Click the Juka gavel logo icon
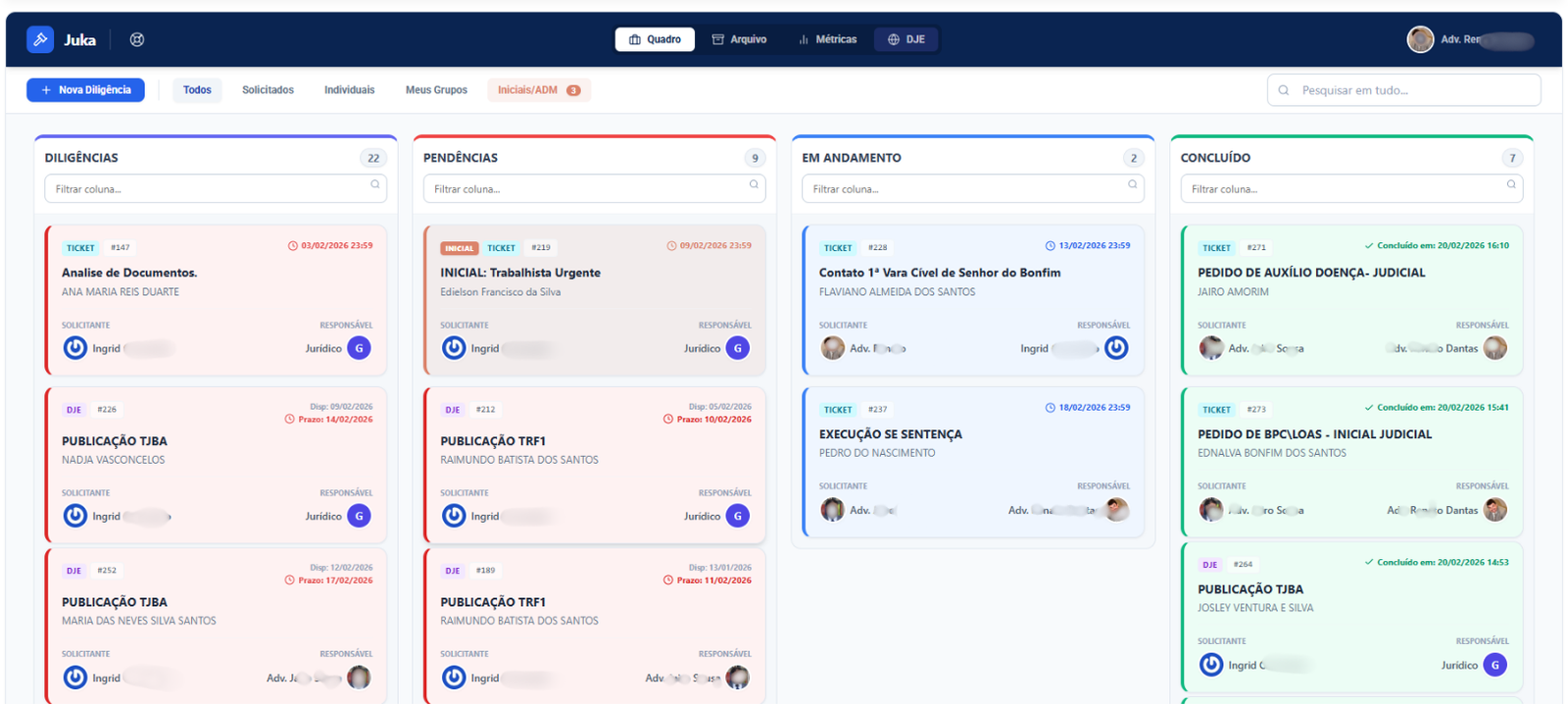This screenshot has height=705, width=1568. [40, 39]
